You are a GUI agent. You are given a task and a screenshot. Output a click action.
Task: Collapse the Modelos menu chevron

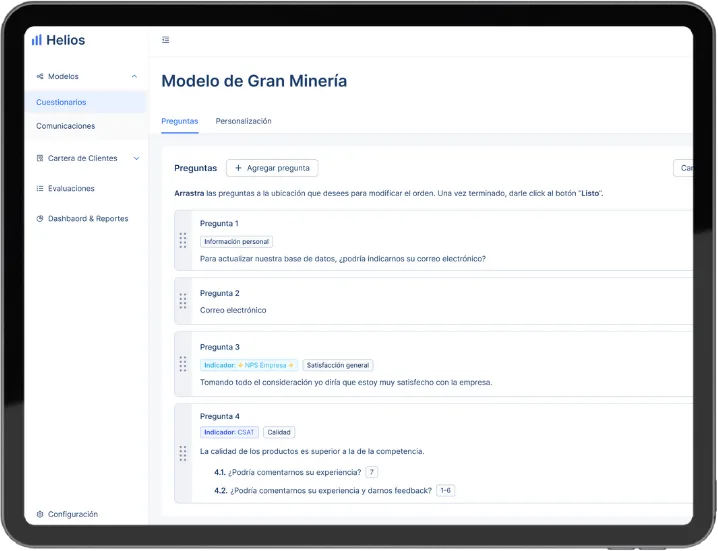pyautogui.click(x=134, y=76)
